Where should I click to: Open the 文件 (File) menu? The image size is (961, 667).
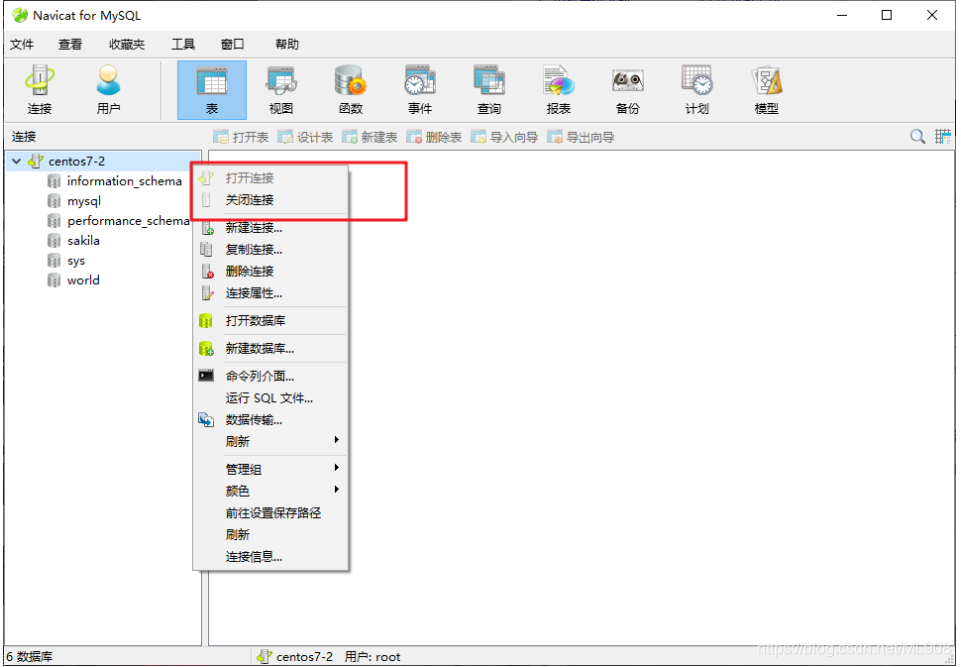click(22, 44)
